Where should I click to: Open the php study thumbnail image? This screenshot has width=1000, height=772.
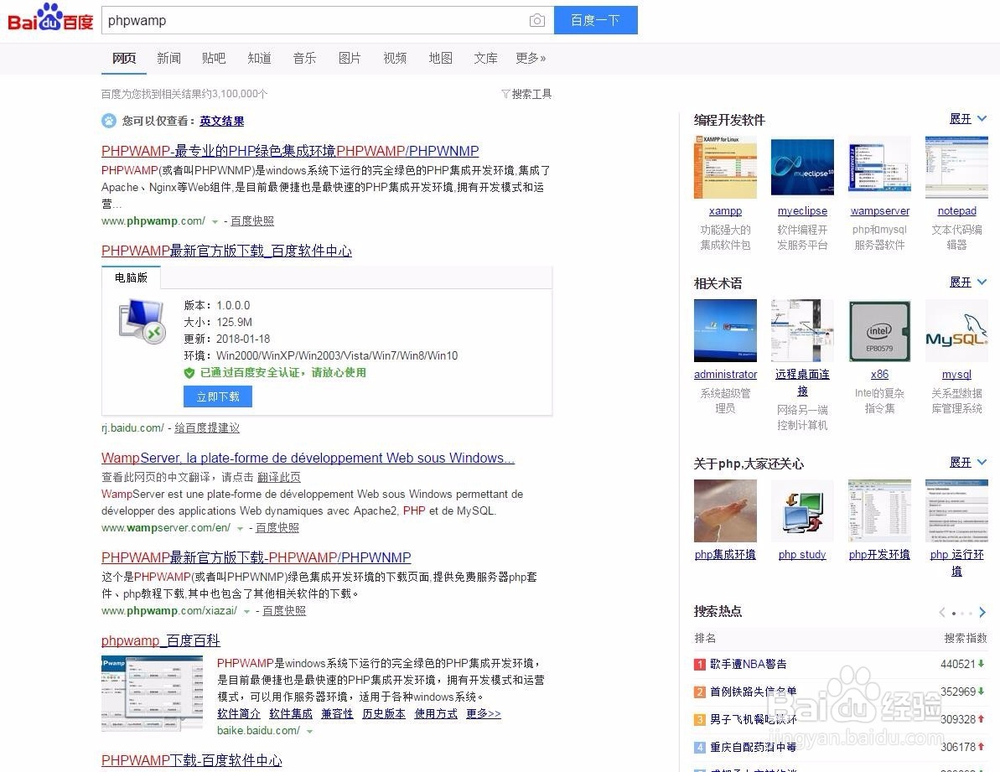point(802,511)
